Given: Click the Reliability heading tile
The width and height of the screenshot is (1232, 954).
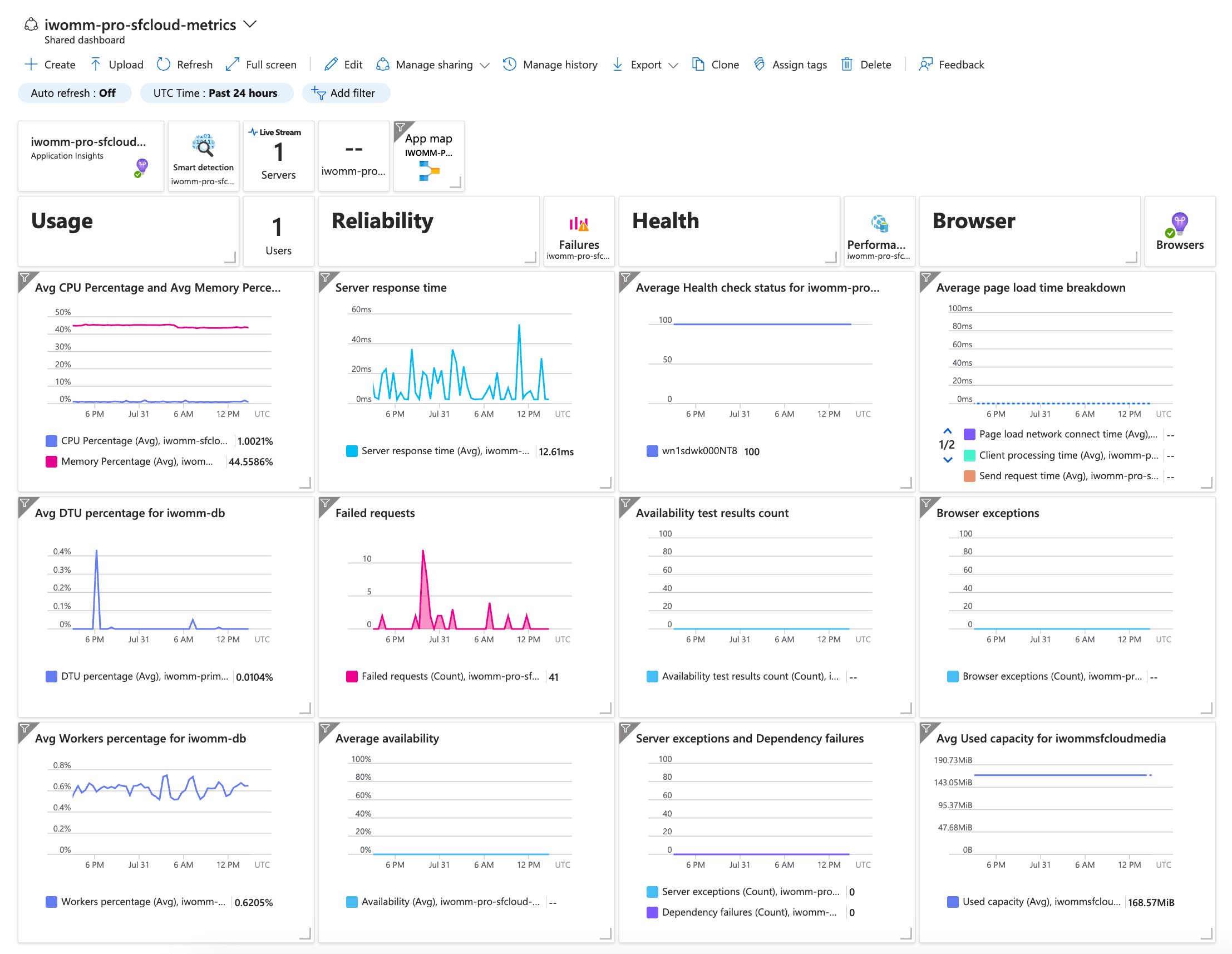Looking at the screenshot, I should point(428,232).
